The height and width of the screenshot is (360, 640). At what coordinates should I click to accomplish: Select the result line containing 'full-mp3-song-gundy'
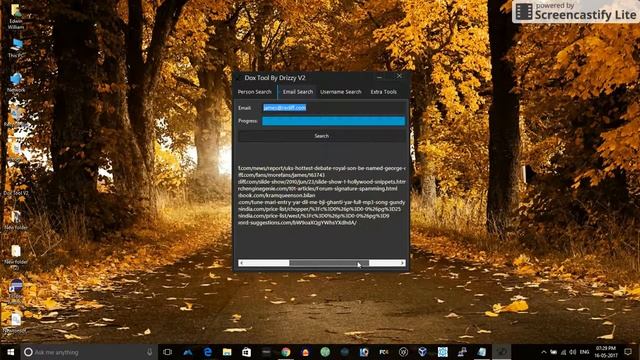pos(322,202)
